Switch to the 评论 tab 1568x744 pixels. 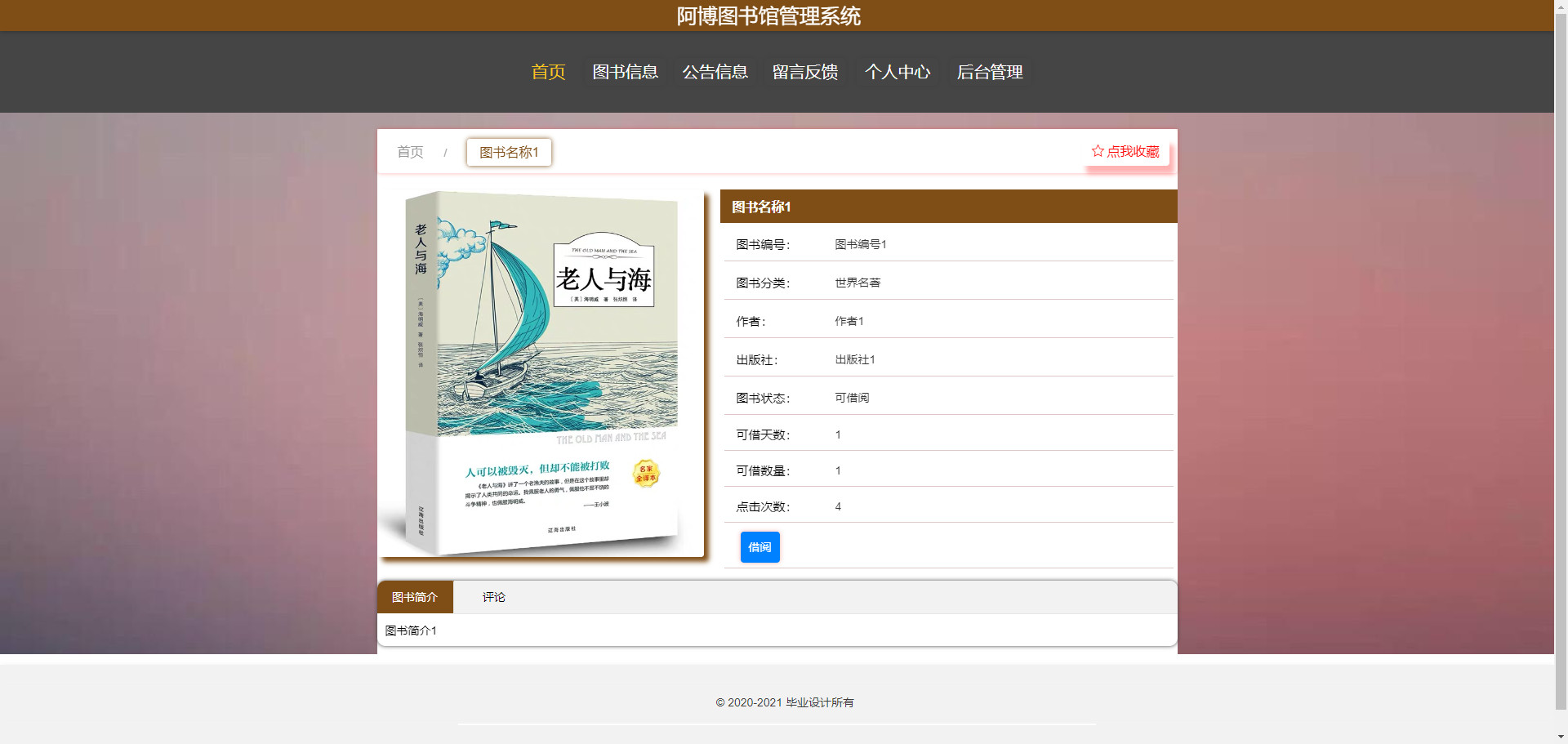[x=493, y=597]
